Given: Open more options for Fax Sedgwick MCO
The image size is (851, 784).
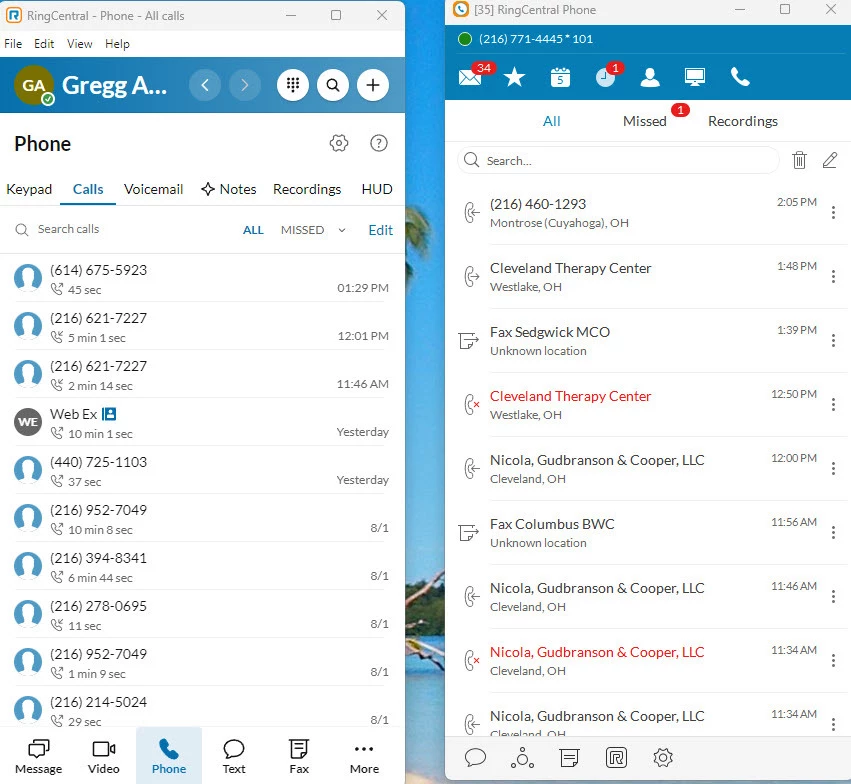Looking at the screenshot, I should (833, 341).
